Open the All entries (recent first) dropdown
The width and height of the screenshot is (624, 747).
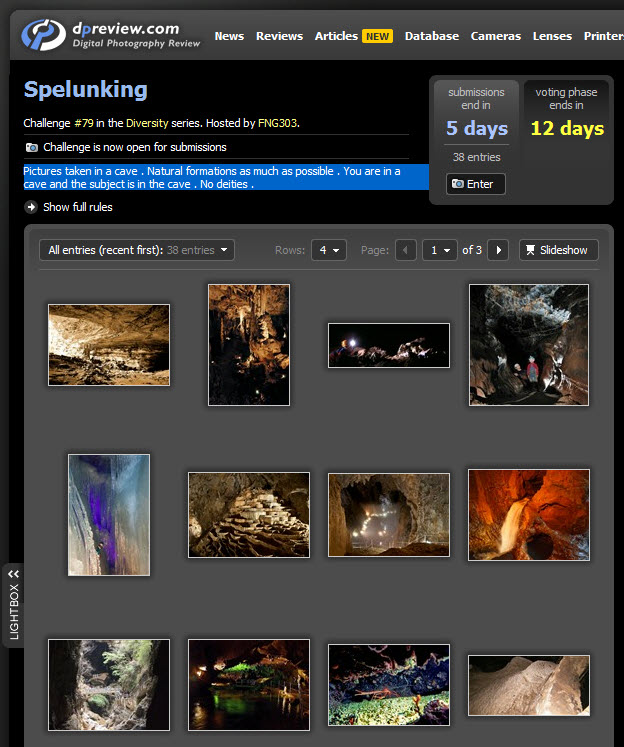coord(137,250)
